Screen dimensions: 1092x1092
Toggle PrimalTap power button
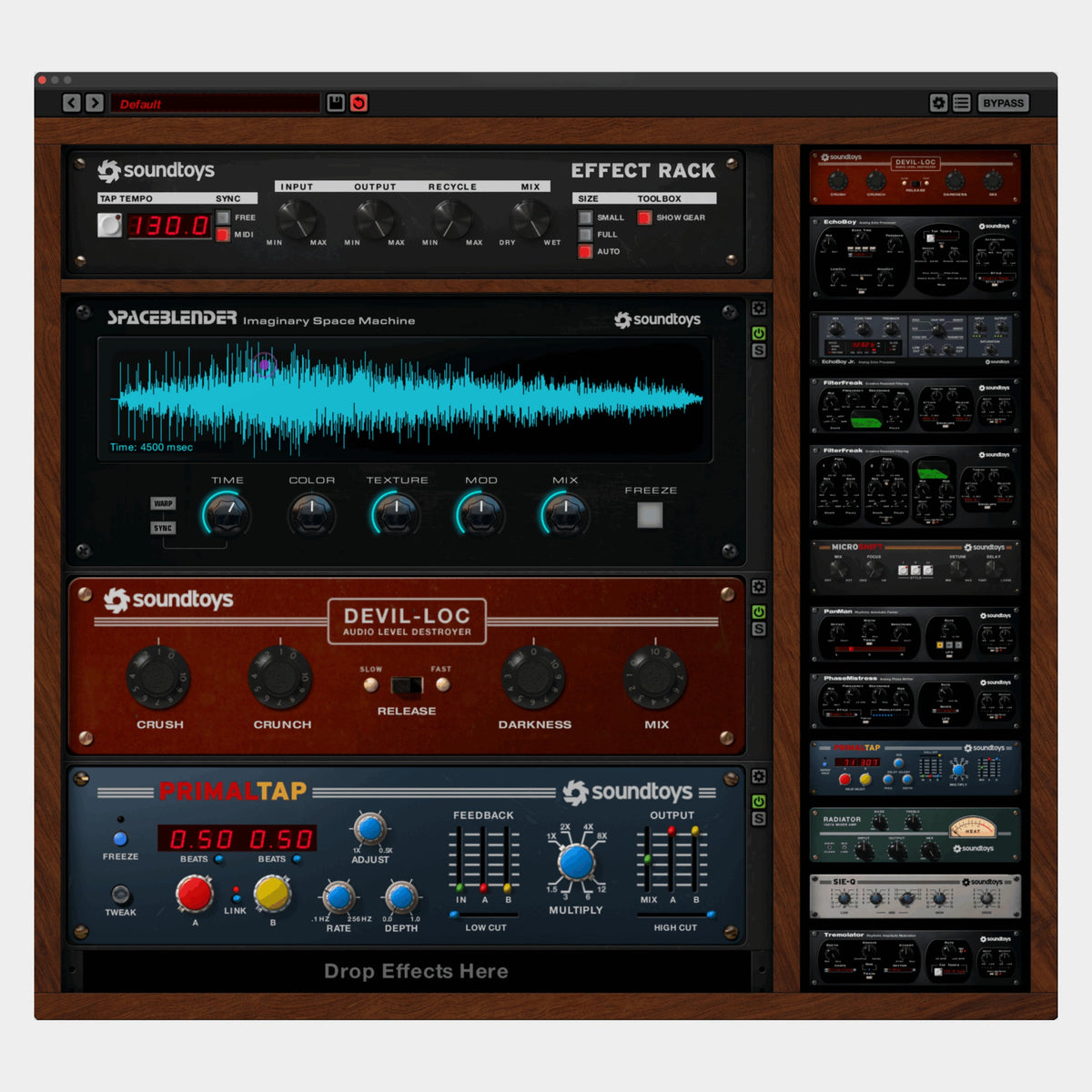click(759, 802)
